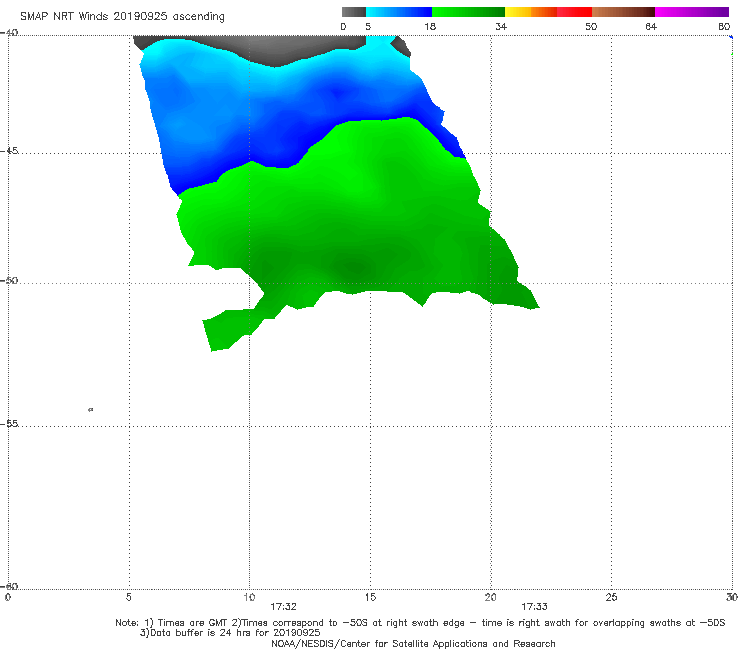The width and height of the screenshot is (740, 650).
Task: Click the note line starting 'Note: 1) Times are GMT'
Action: point(420,623)
